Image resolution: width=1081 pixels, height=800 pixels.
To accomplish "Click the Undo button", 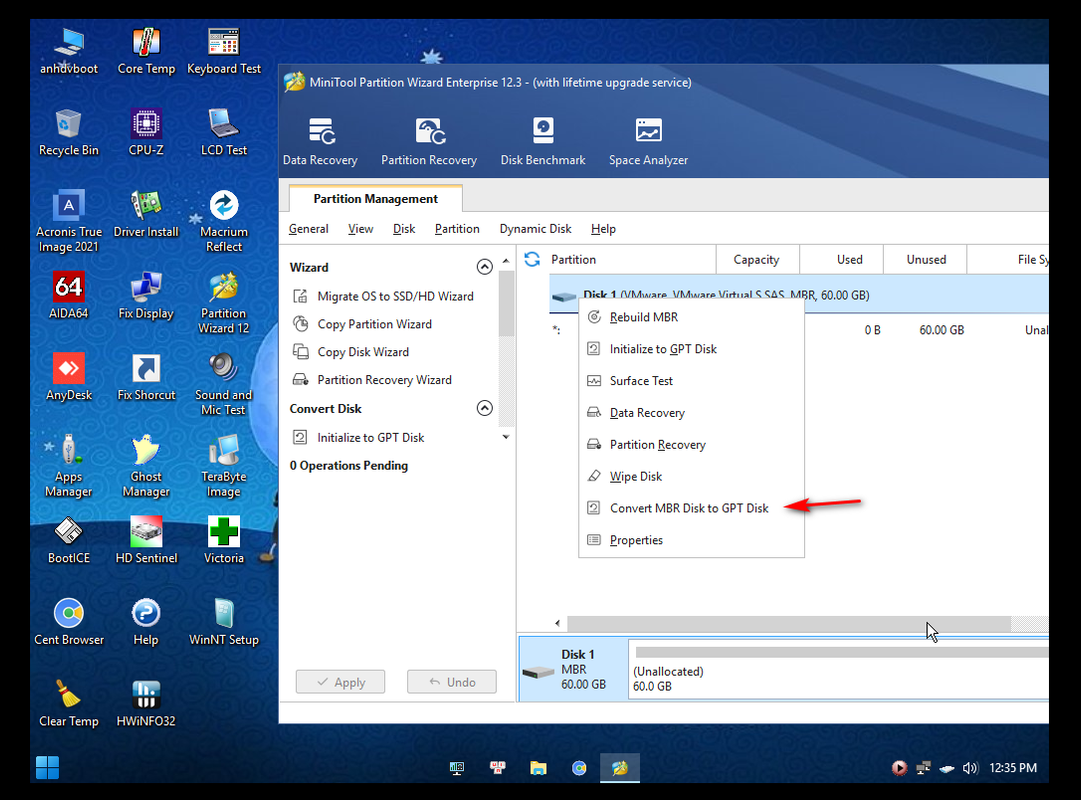I will (452, 682).
